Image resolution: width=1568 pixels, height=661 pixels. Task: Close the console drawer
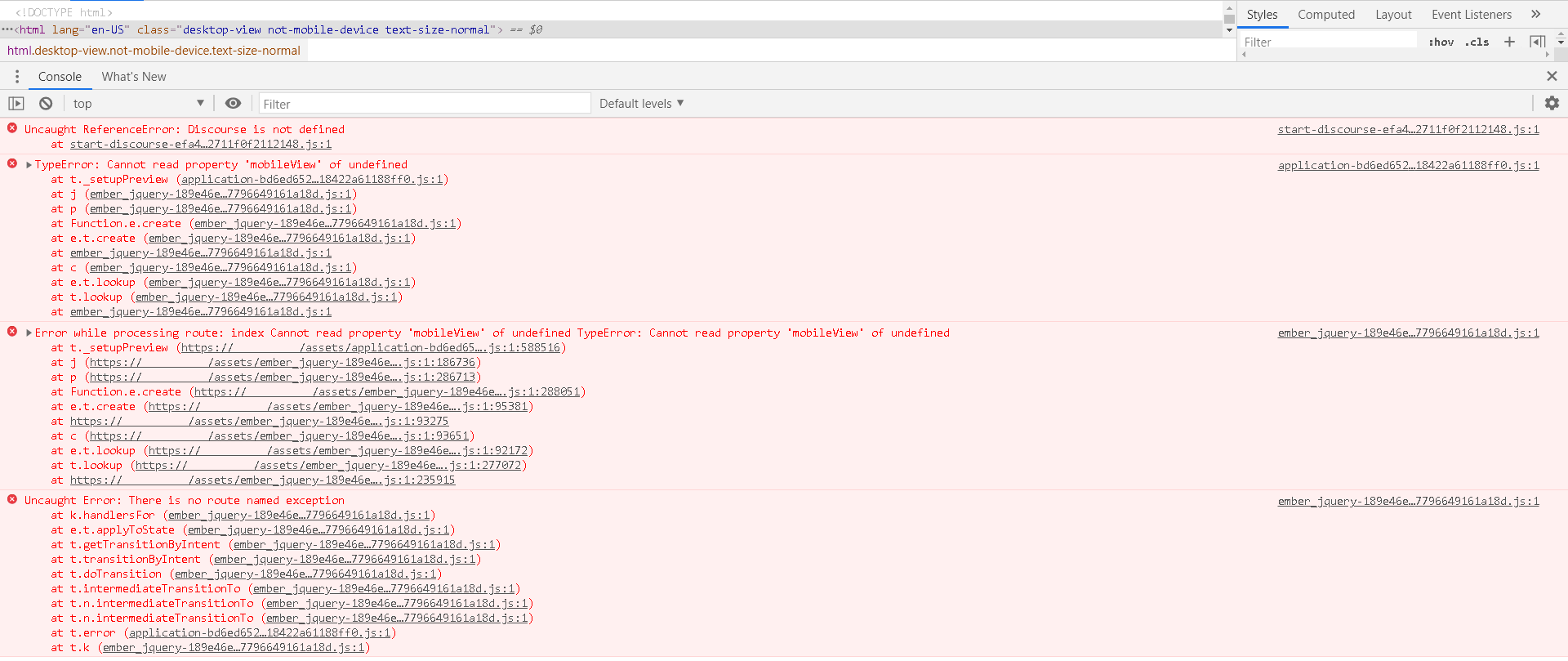[x=1552, y=76]
